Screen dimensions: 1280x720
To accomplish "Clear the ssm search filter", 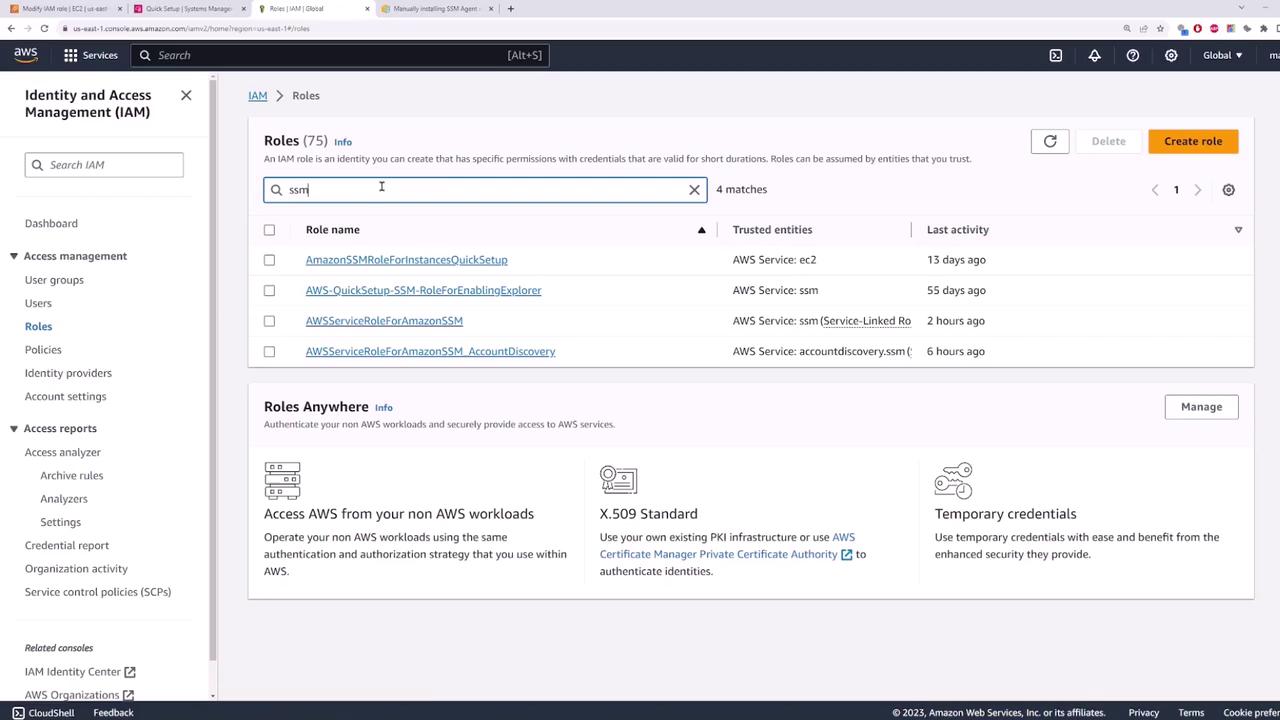I will [x=694, y=190].
